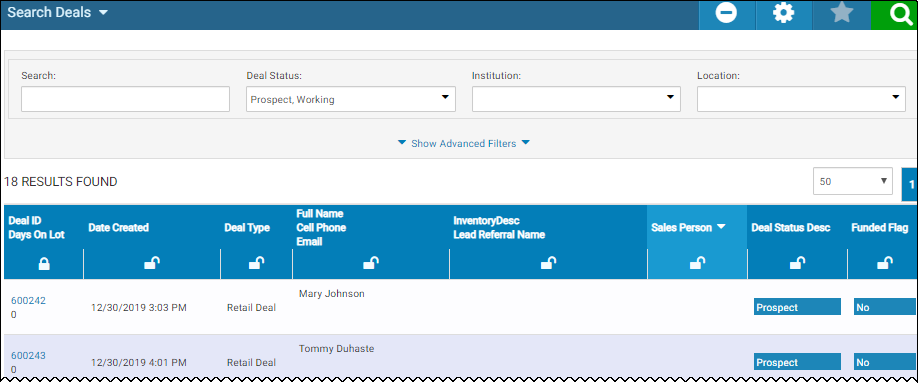Expand Show Advanced Filters
The height and width of the screenshot is (383, 918).
click(x=464, y=143)
